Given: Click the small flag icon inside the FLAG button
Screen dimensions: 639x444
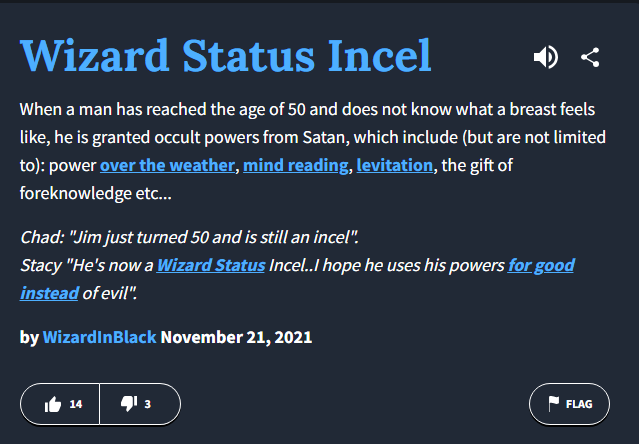Looking at the screenshot, I should pyautogui.click(x=553, y=404).
